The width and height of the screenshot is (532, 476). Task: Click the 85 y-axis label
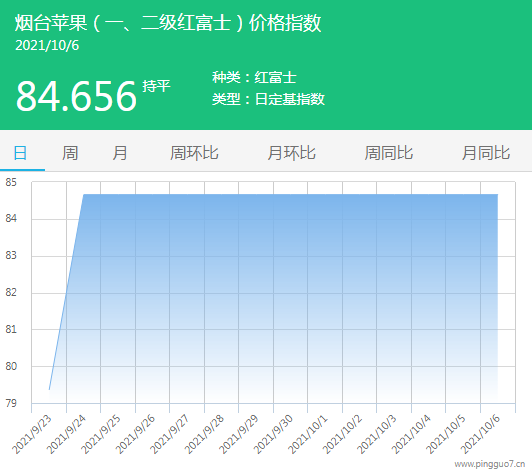click(x=11, y=183)
